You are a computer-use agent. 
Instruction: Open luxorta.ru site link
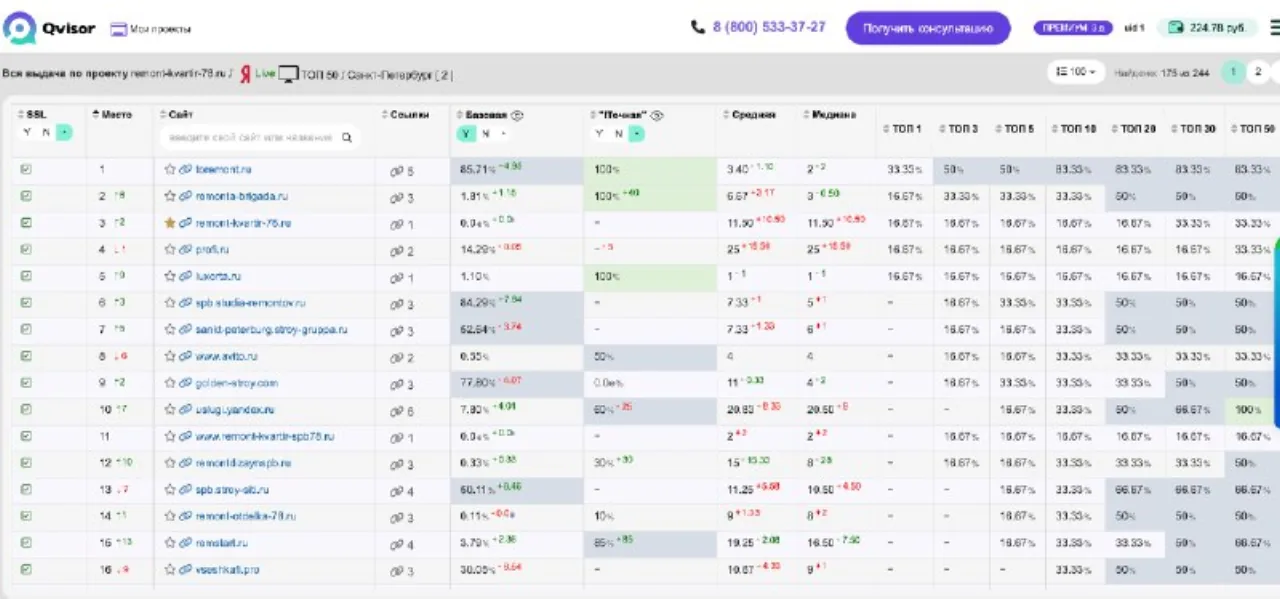(x=218, y=276)
